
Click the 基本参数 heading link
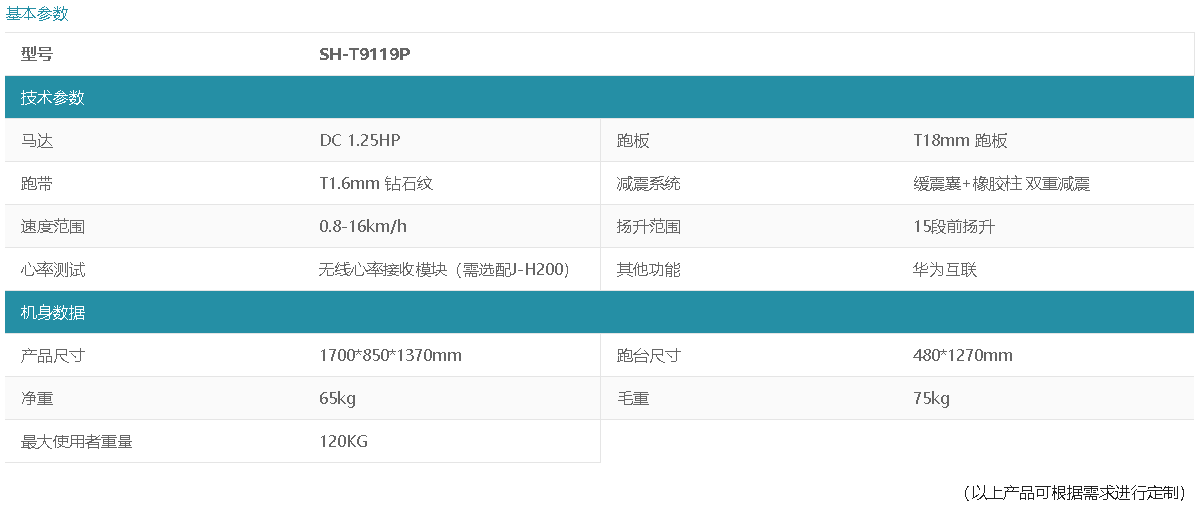pyautogui.click(x=37, y=14)
